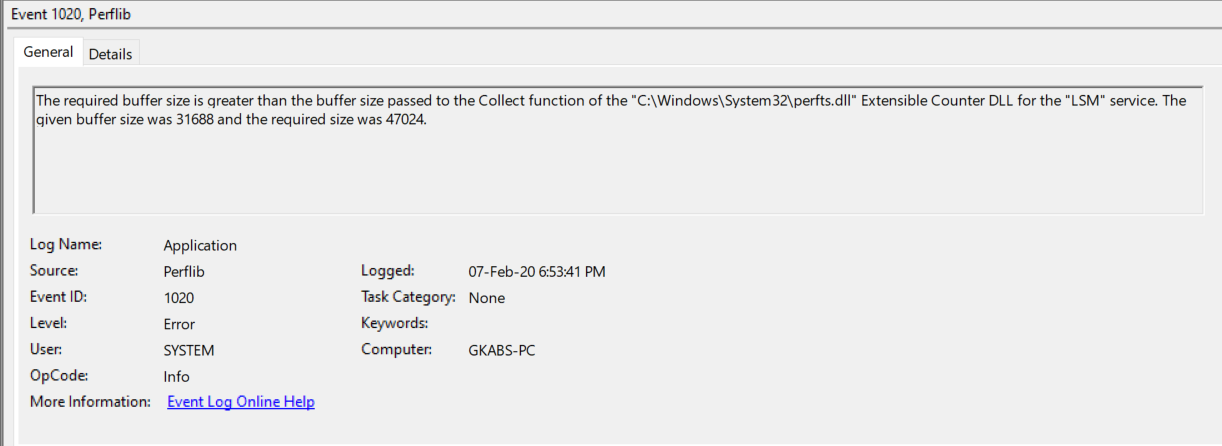Click the Source value Perflib
The width and height of the screenshot is (1222, 446).
click(184, 271)
